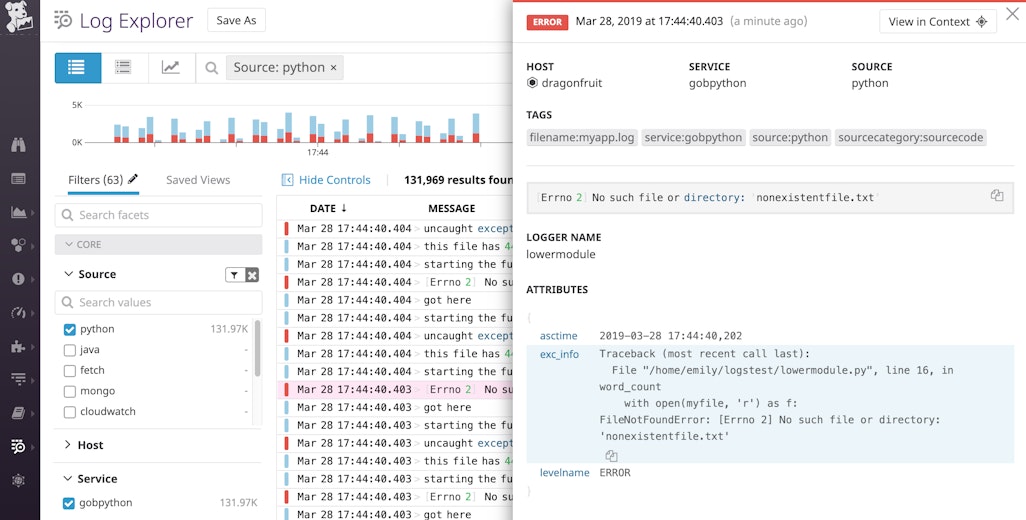This screenshot has width=1026, height=520.
Task: Check the java source checkbox
Action: click(x=69, y=351)
